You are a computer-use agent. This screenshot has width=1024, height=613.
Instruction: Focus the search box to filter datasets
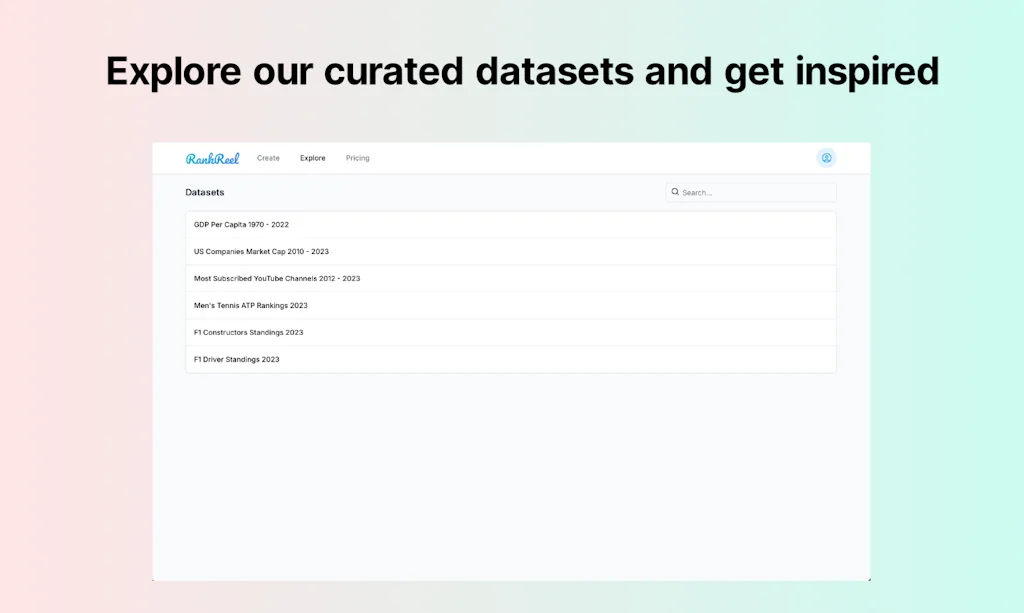point(750,191)
